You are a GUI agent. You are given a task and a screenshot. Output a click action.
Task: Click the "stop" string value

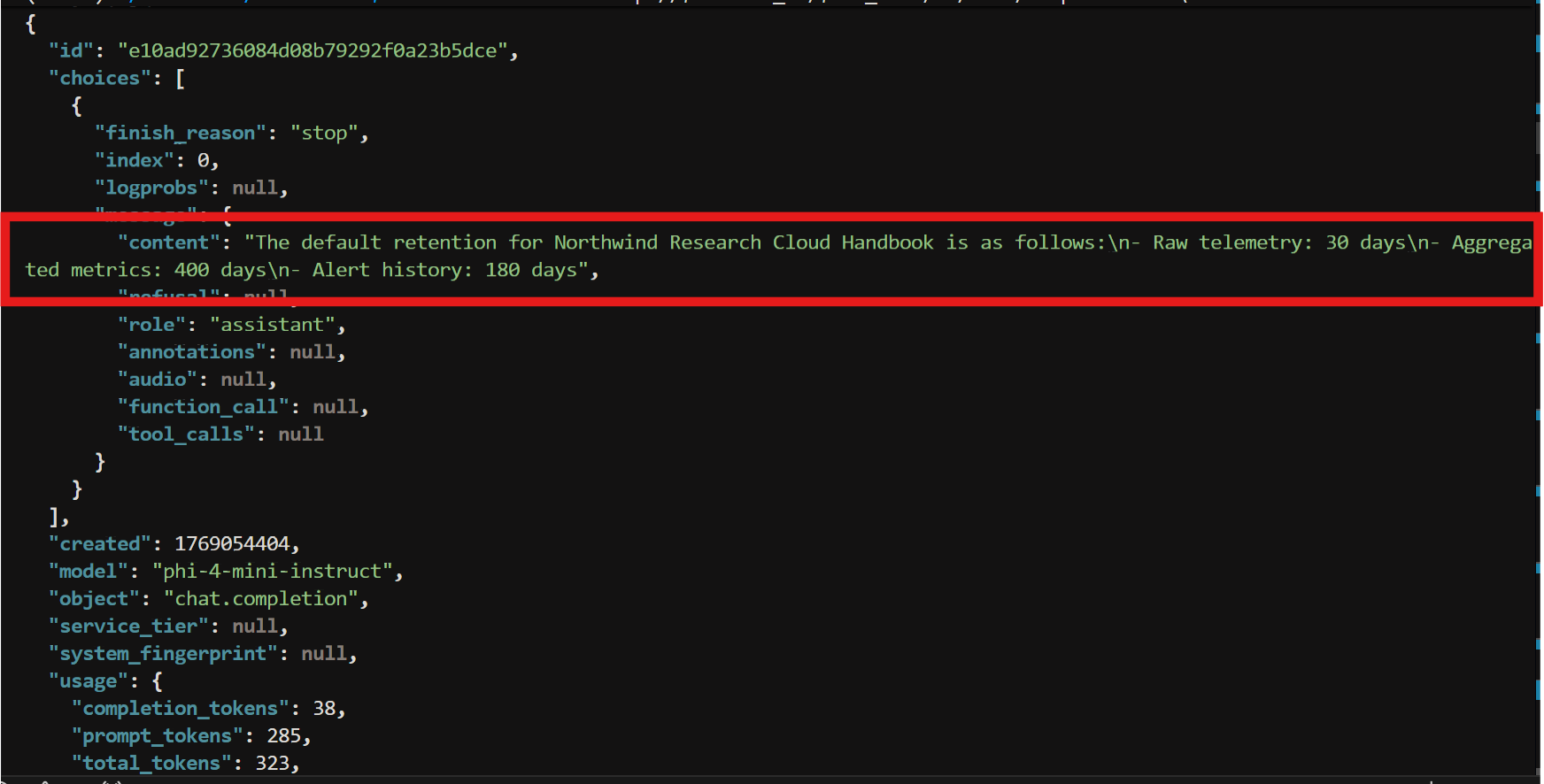(324, 134)
